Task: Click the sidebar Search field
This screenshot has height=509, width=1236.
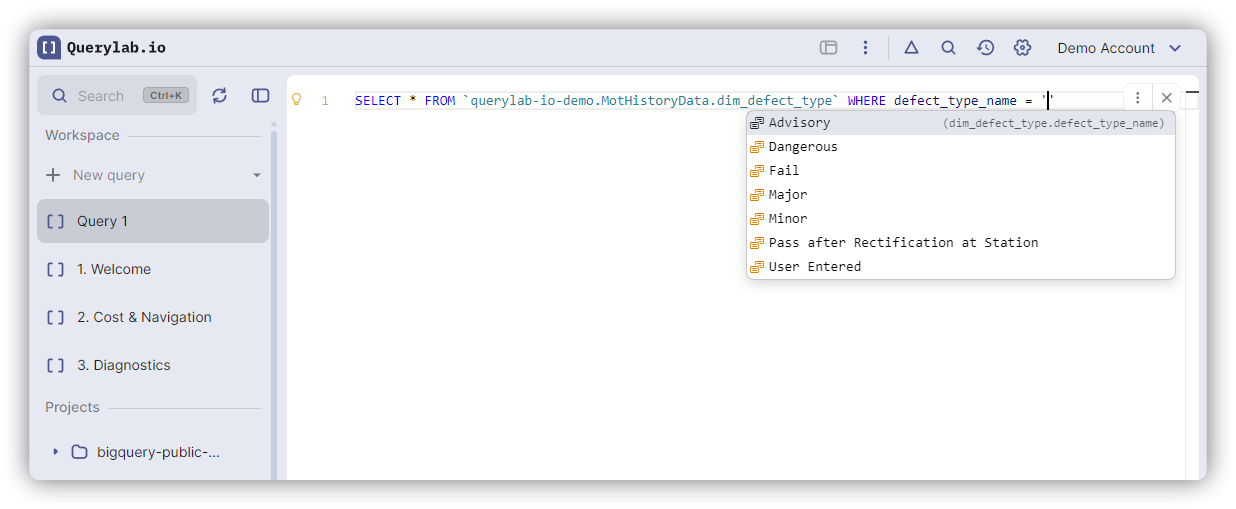Action: pos(117,96)
